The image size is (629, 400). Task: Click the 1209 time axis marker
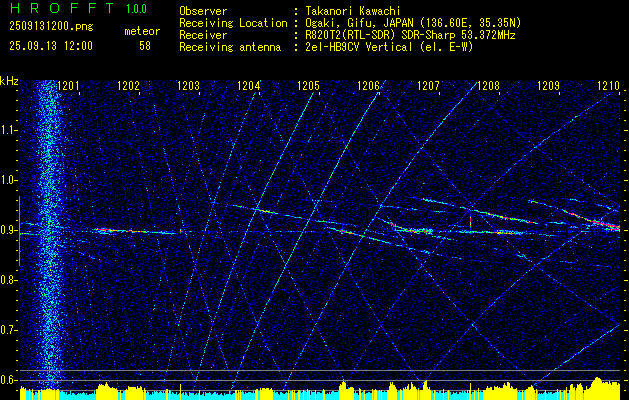pos(548,85)
